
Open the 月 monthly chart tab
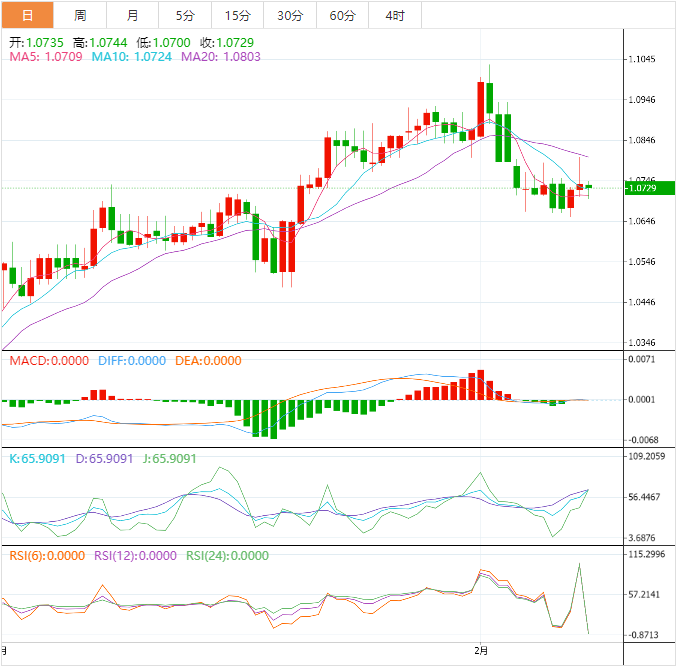[x=133, y=15]
